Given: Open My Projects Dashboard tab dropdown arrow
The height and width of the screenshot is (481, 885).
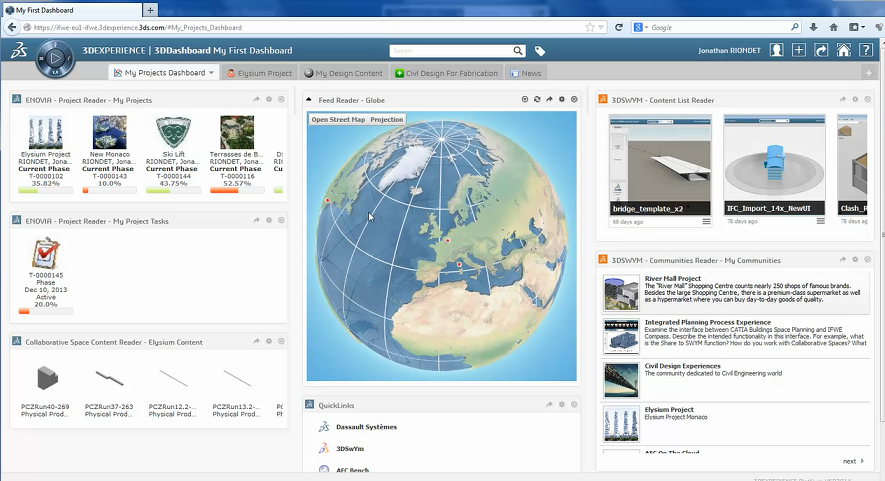Looking at the screenshot, I should pyautogui.click(x=211, y=73).
